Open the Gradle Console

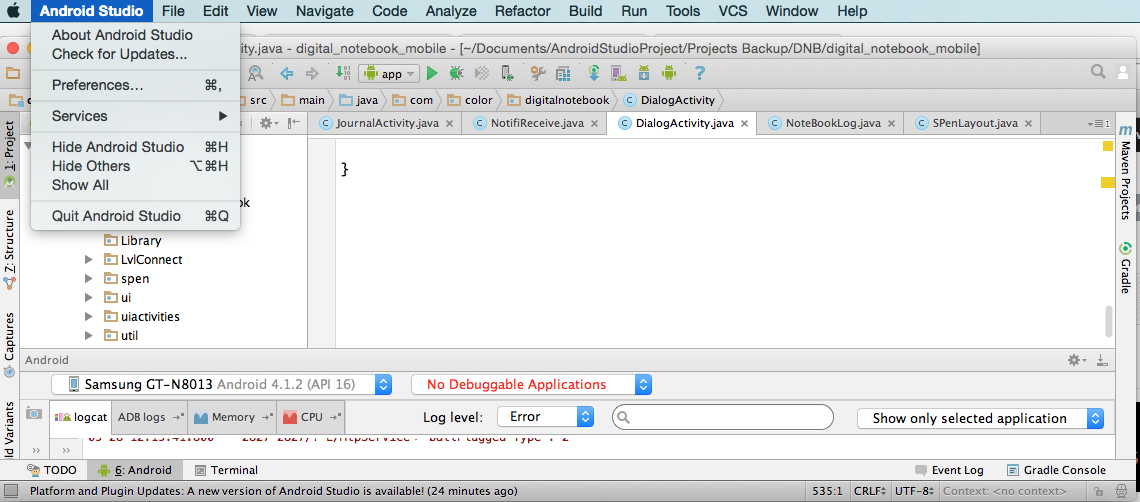[1056, 470]
